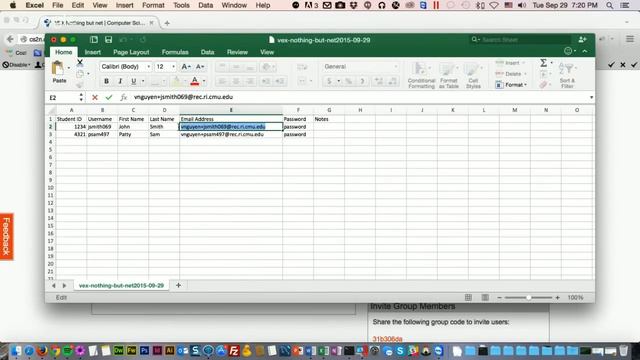Screen dimensions: 640x360
Task: Open the font color dropdown arrow
Action: click(x=204, y=81)
